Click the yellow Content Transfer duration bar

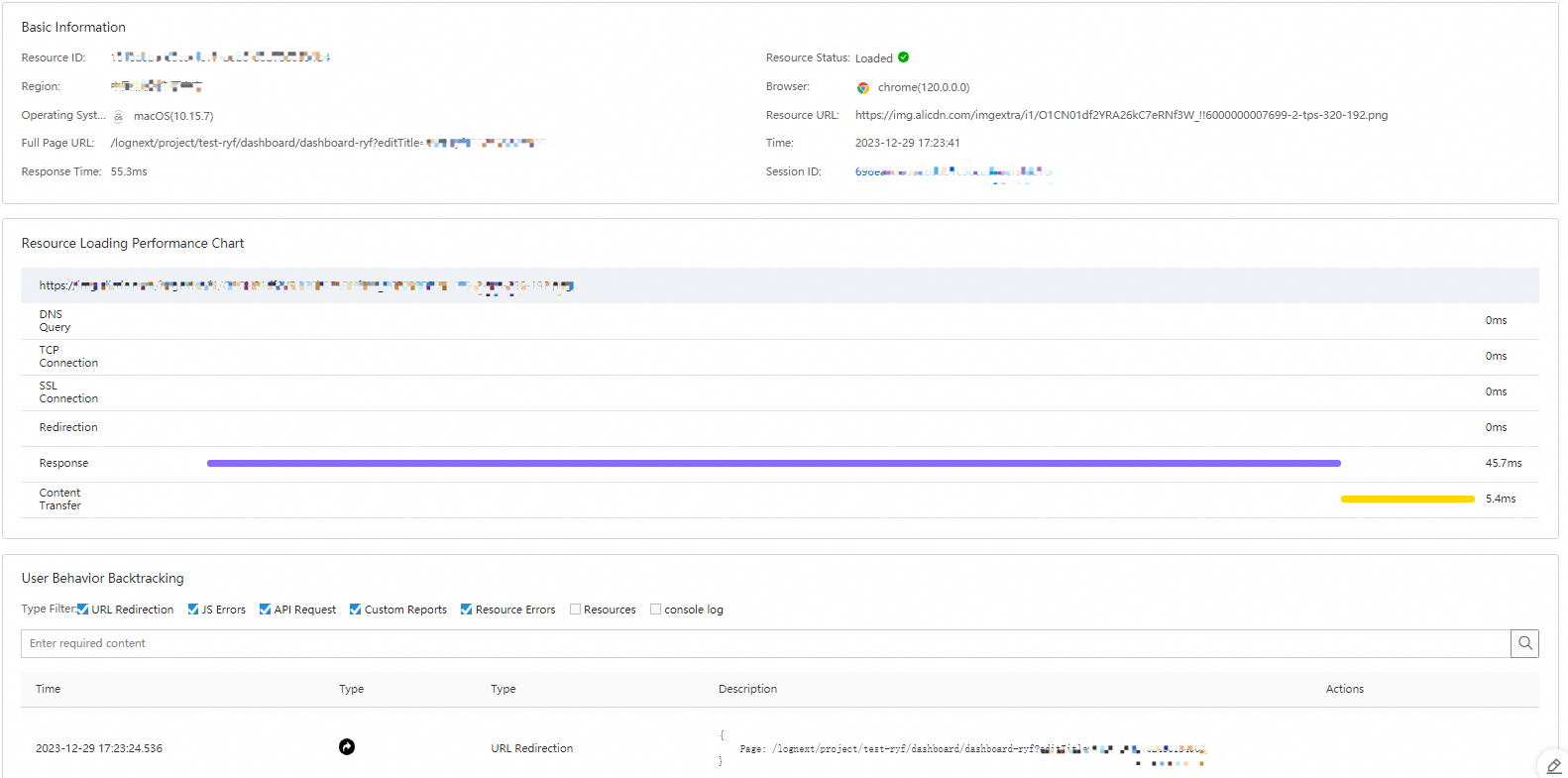coord(1407,499)
